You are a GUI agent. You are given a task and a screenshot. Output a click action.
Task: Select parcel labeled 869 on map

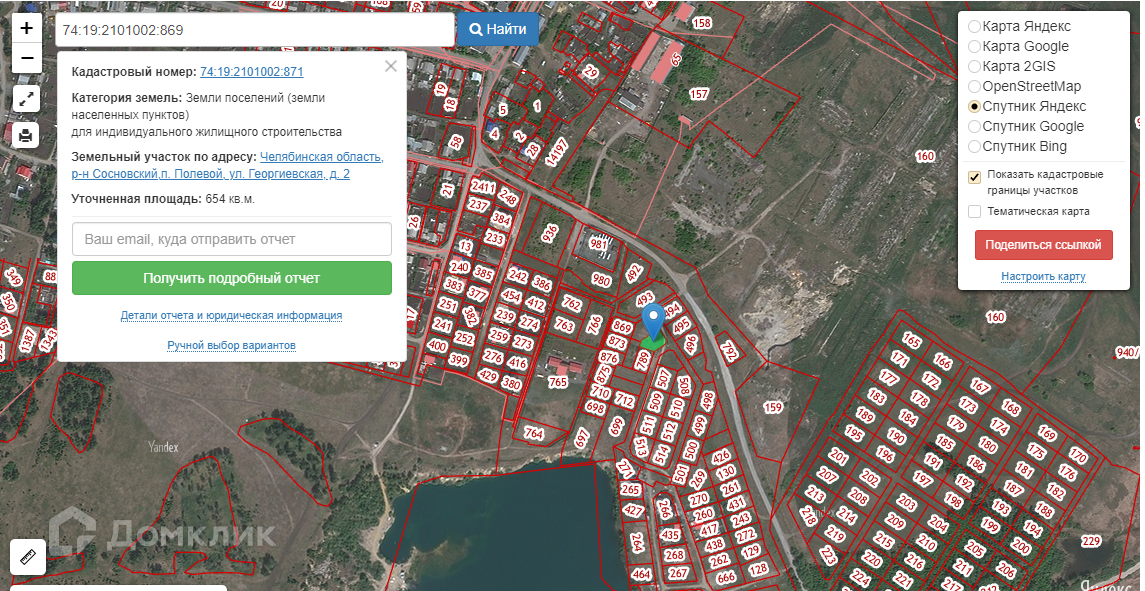(622, 327)
